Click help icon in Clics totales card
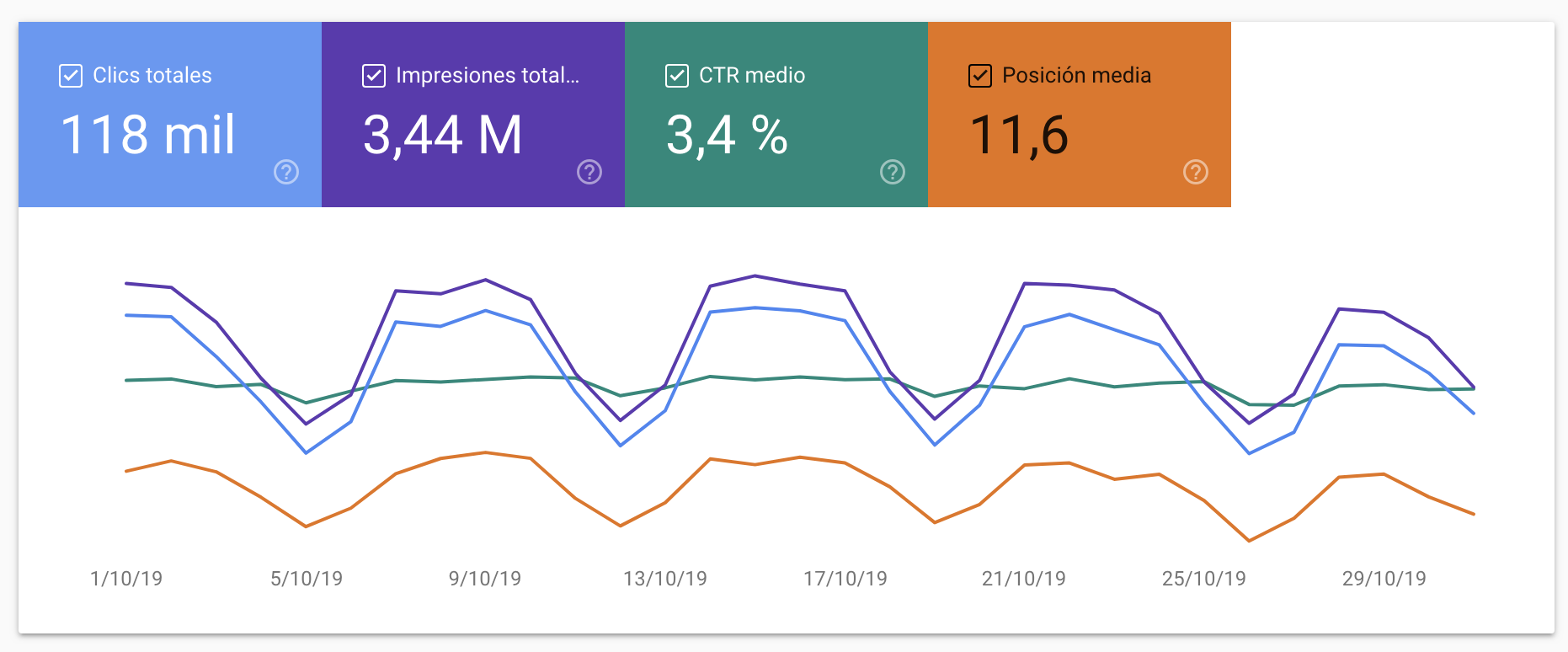 [286, 172]
